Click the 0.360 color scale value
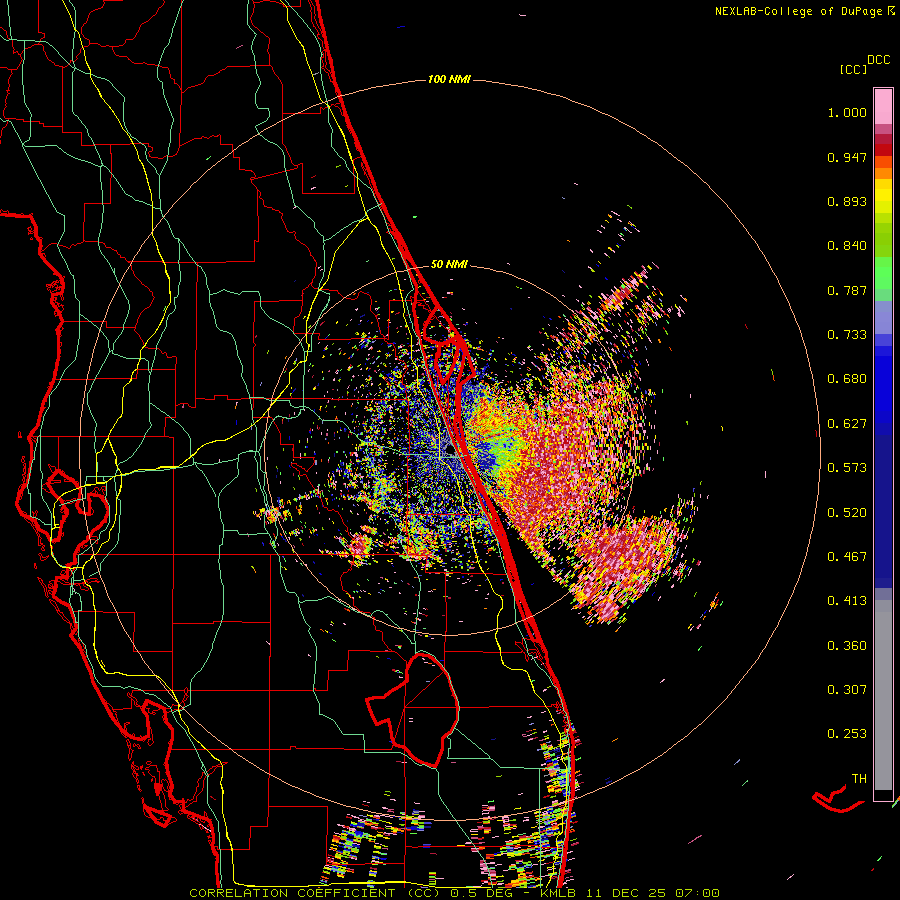The image size is (900, 900). point(847,646)
